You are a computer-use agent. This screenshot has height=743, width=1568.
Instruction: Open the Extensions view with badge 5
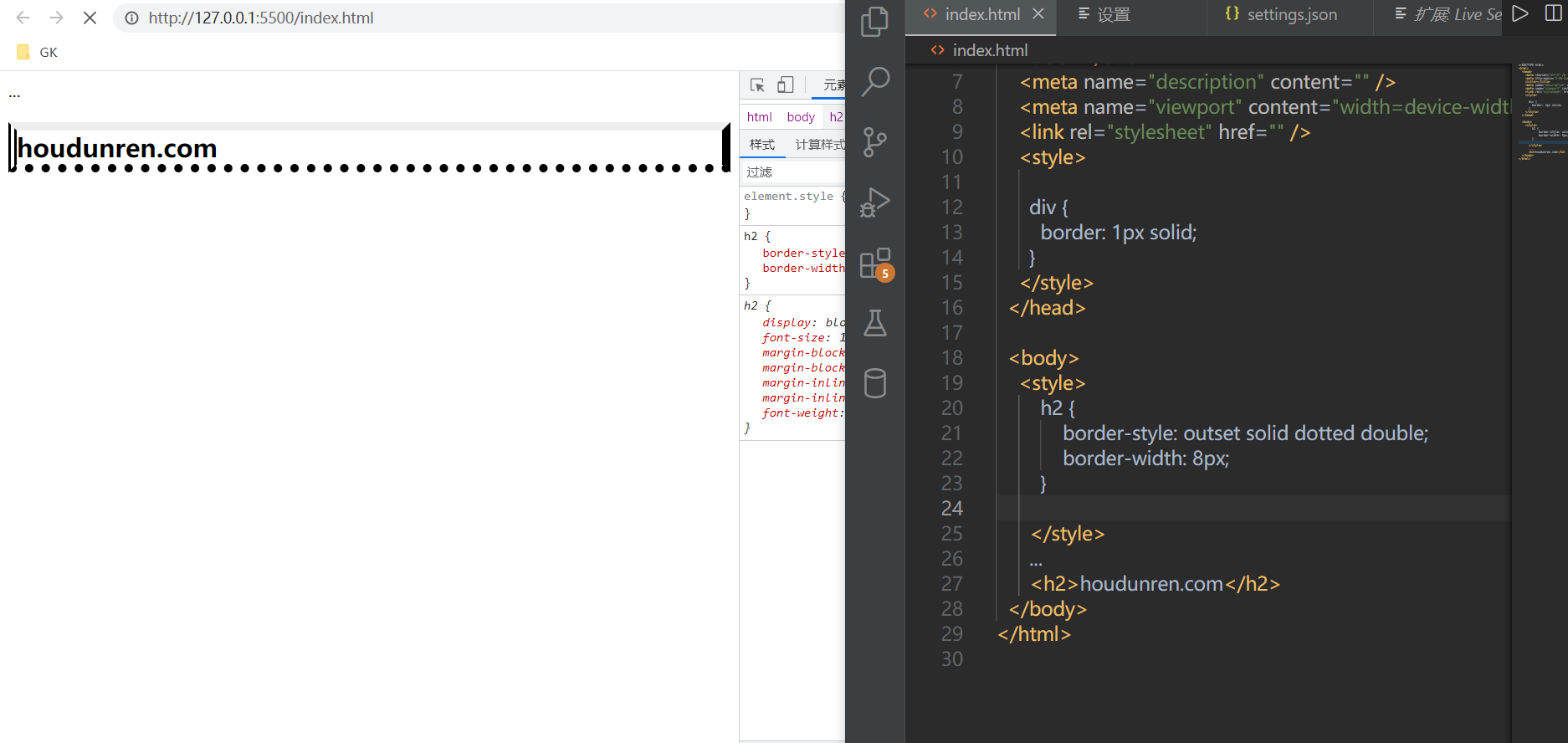click(875, 264)
